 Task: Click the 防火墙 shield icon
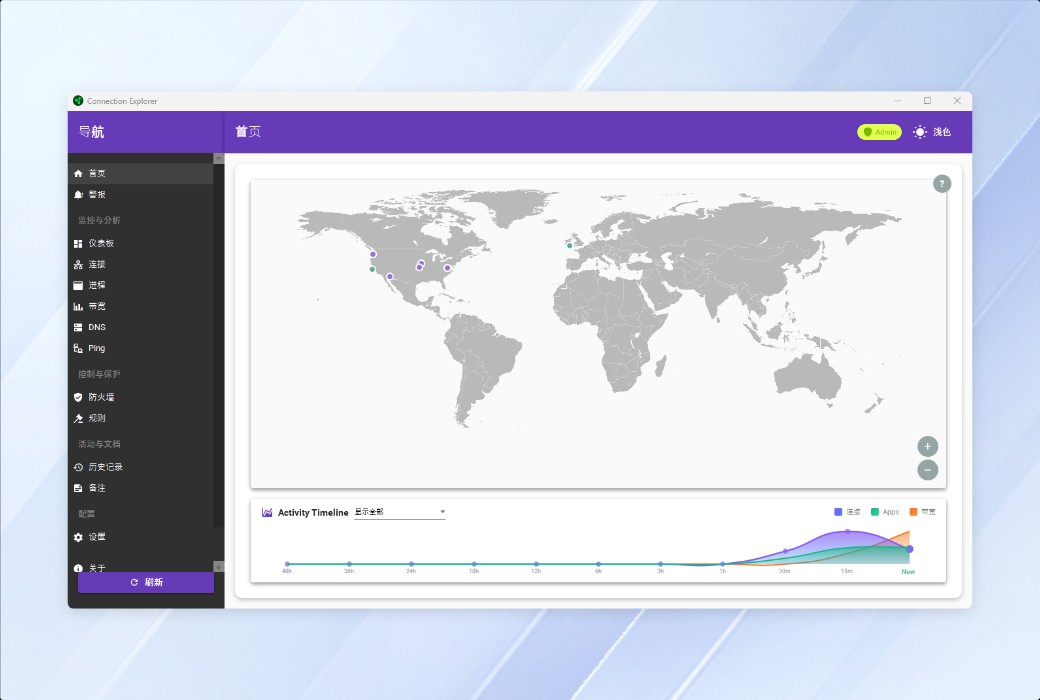click(x=78, y=397)
